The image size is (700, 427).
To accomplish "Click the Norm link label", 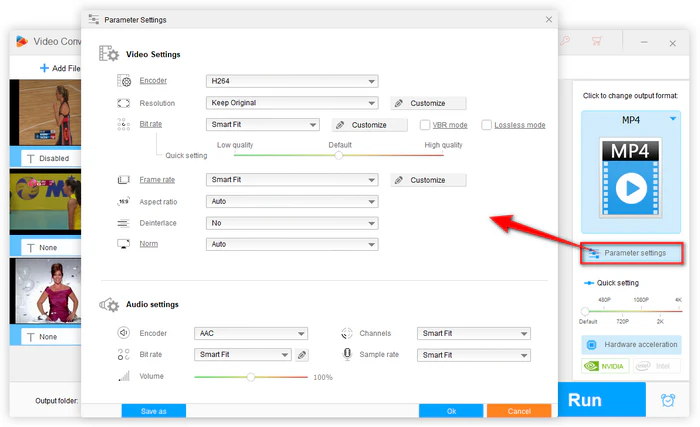I will (x=149, y=243).
